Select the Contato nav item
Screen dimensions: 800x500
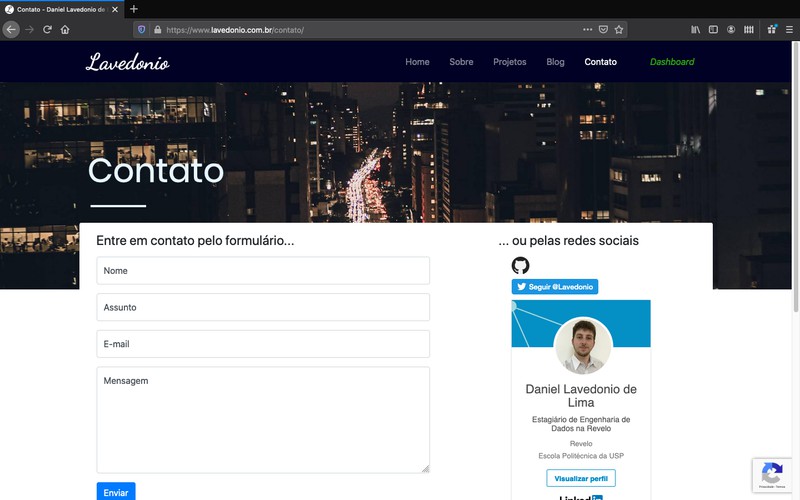click(601, 62)
